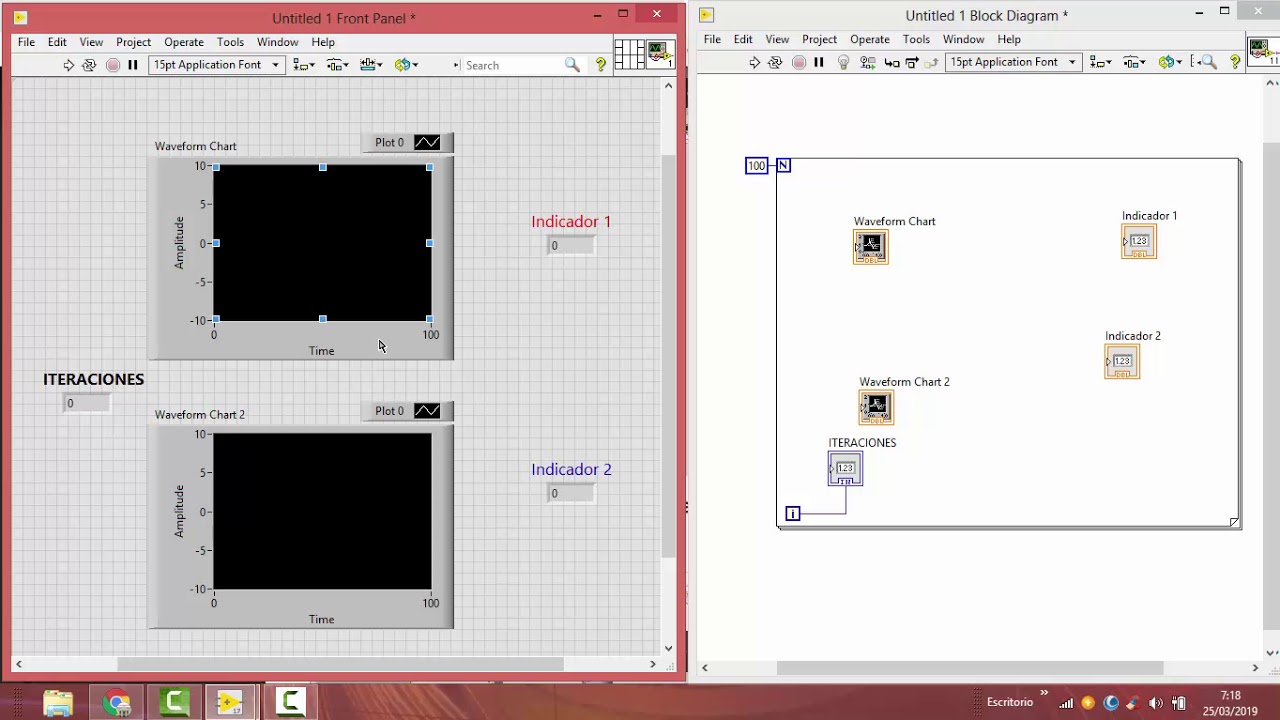Screen dimensions: 1280x720
Task: Click the volume icon in system tray
Action: 1156,703
